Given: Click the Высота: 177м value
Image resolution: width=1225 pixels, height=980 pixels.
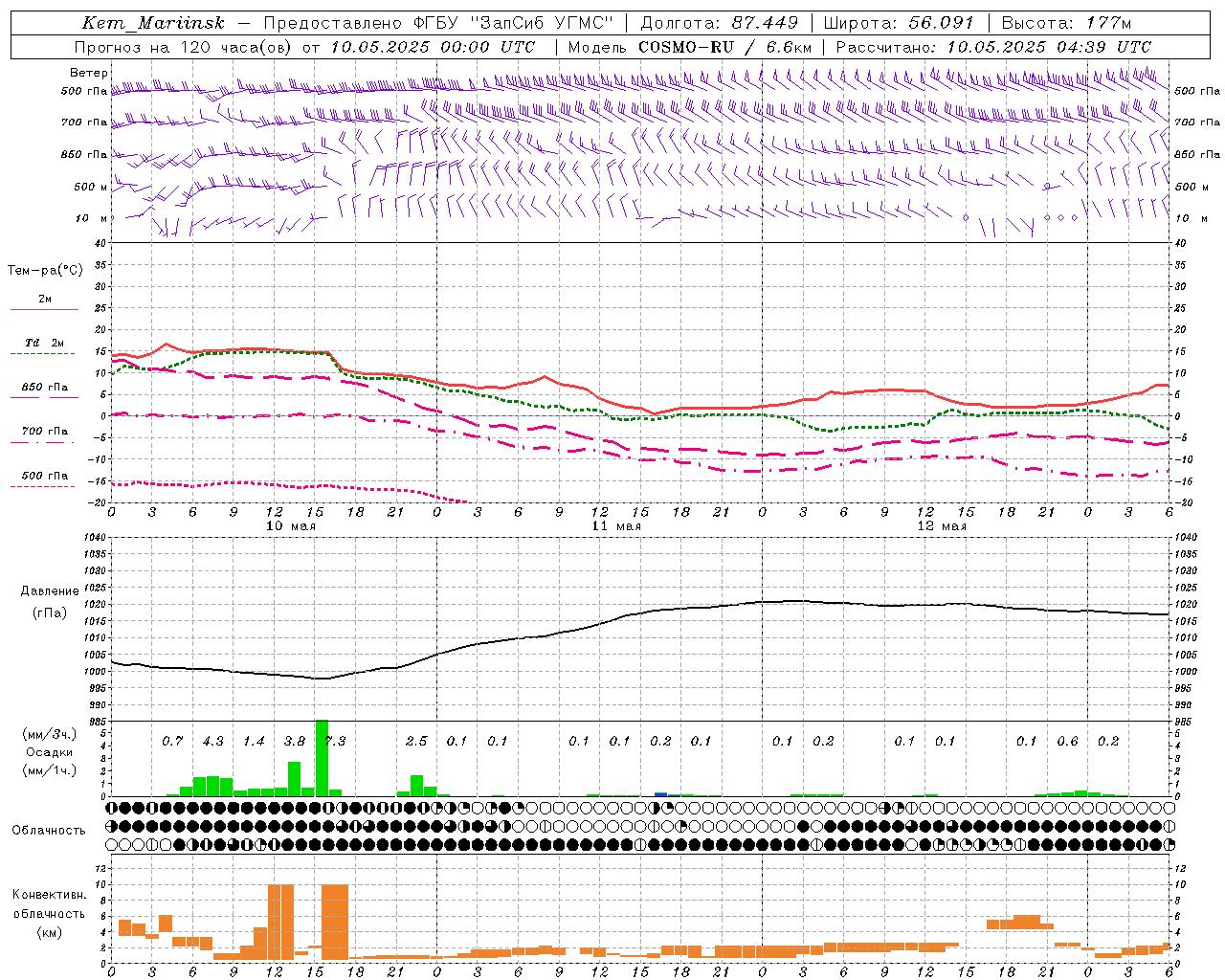Looking at the screenshot, I should click(1066, 23).
